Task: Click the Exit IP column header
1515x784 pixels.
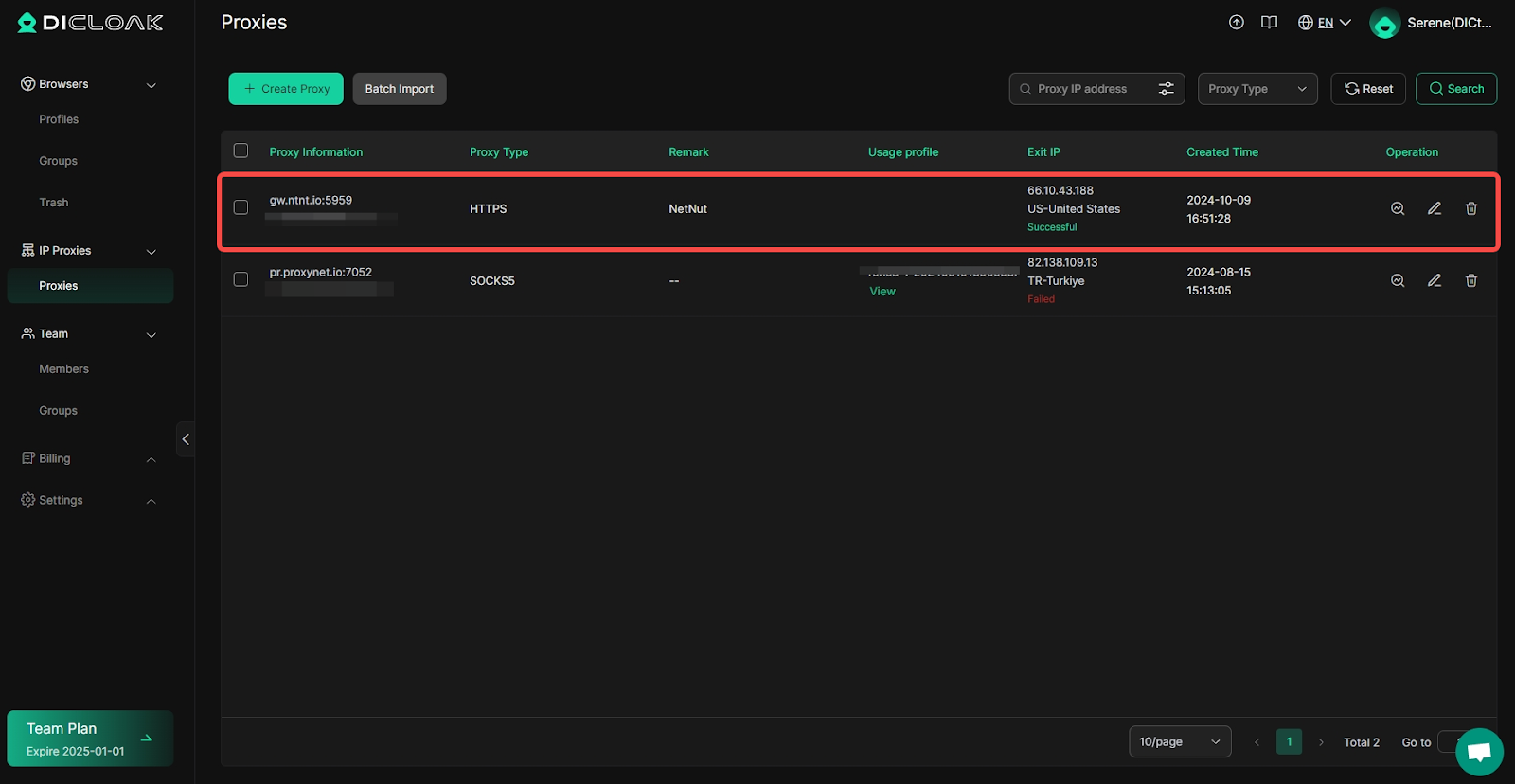Action: point(1043,152)
